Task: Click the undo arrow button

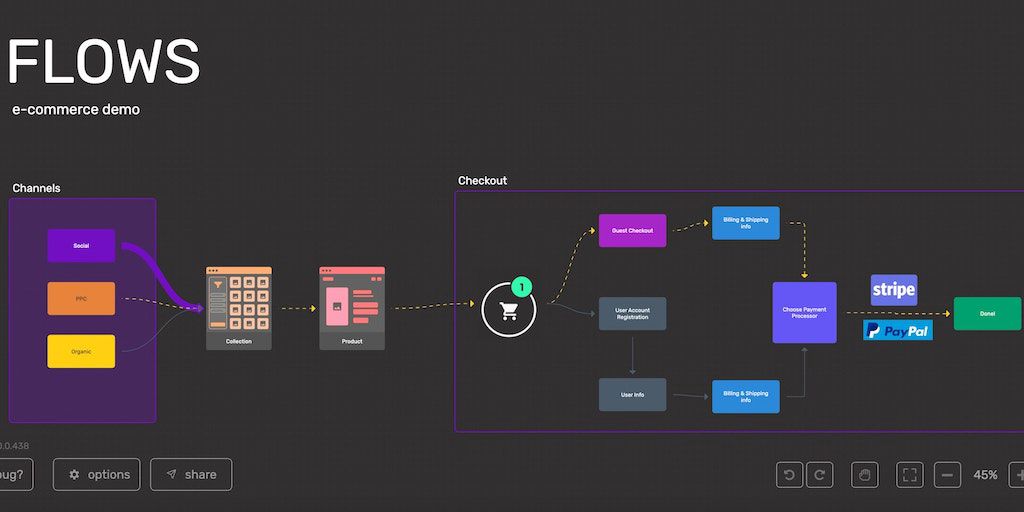Action: [x=789, y=475]
